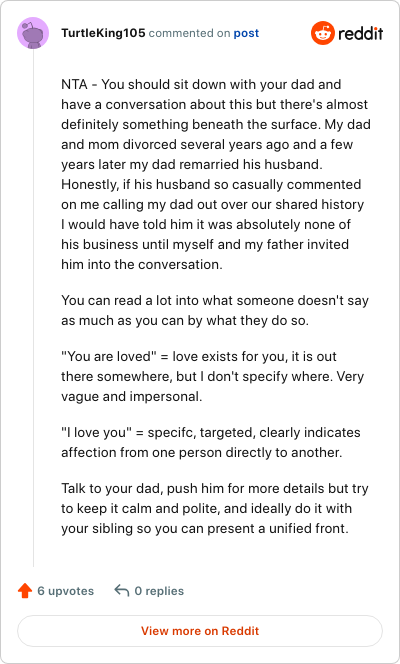Click the "6 upvotes" label
This screenshot has width=400, height=664.
pos(66,591)
